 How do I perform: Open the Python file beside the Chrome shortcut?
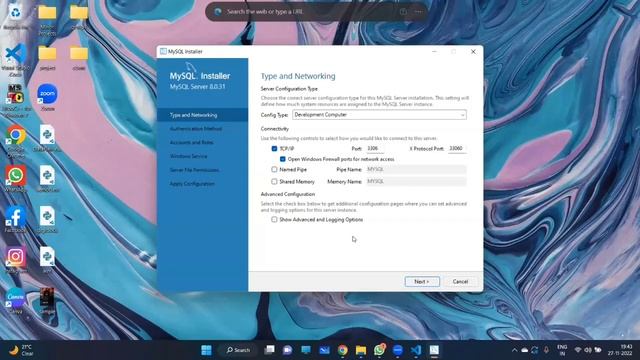(47, 137)
